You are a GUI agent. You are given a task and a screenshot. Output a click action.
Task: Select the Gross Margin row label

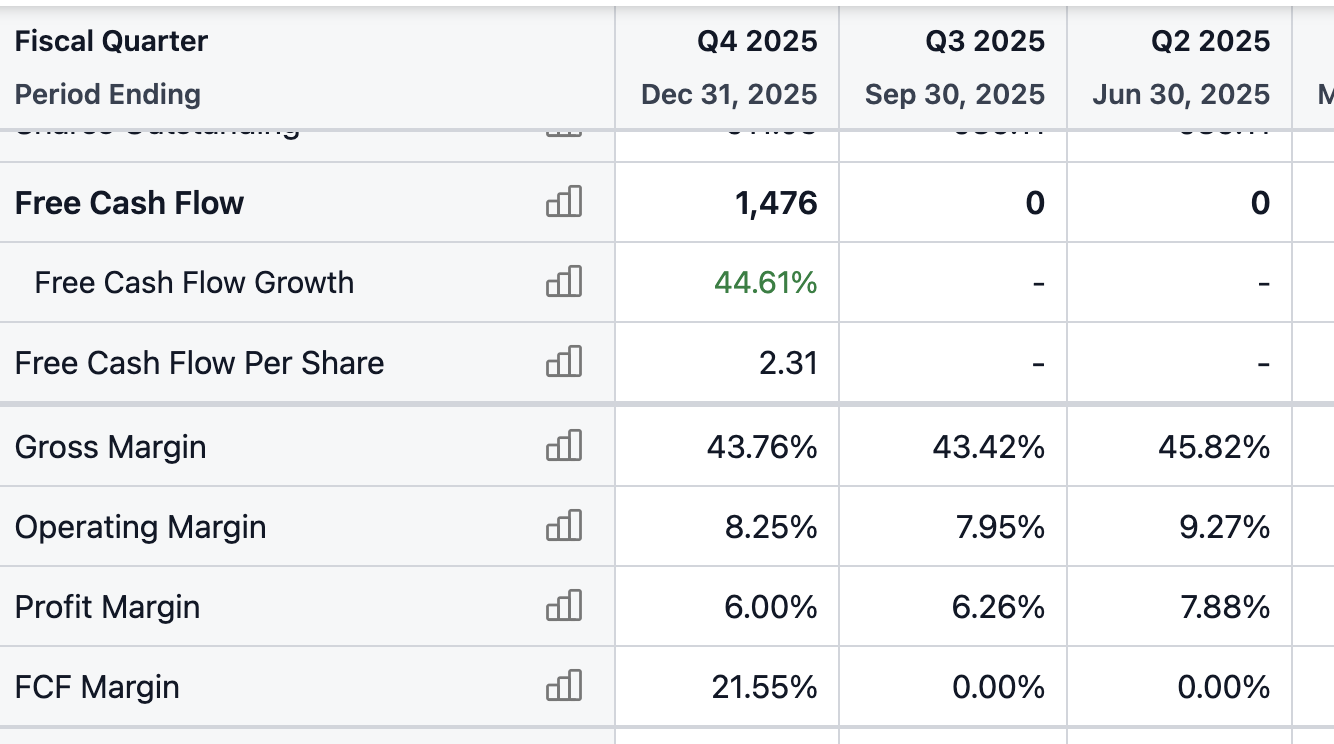111,447
